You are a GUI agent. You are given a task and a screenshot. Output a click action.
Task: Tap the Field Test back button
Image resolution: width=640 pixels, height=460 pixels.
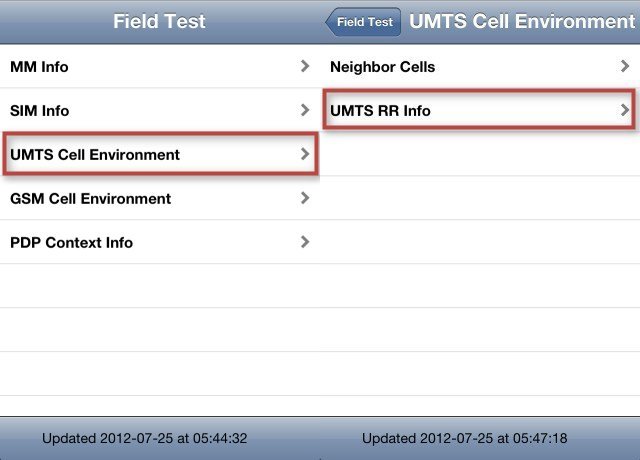coord(363,22)
